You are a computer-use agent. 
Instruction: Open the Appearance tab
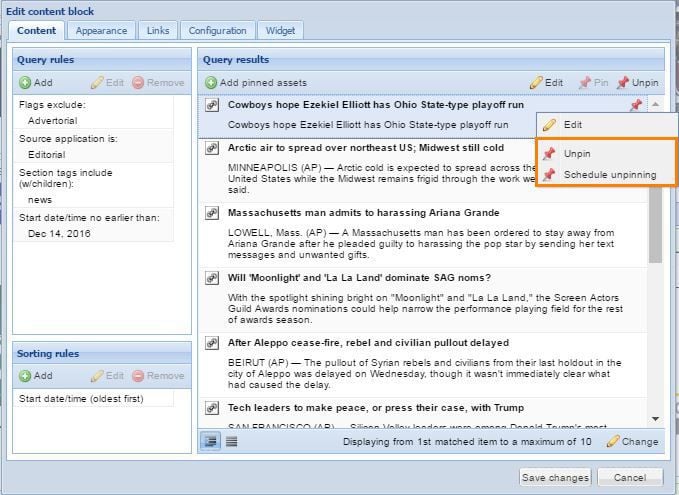101,31
